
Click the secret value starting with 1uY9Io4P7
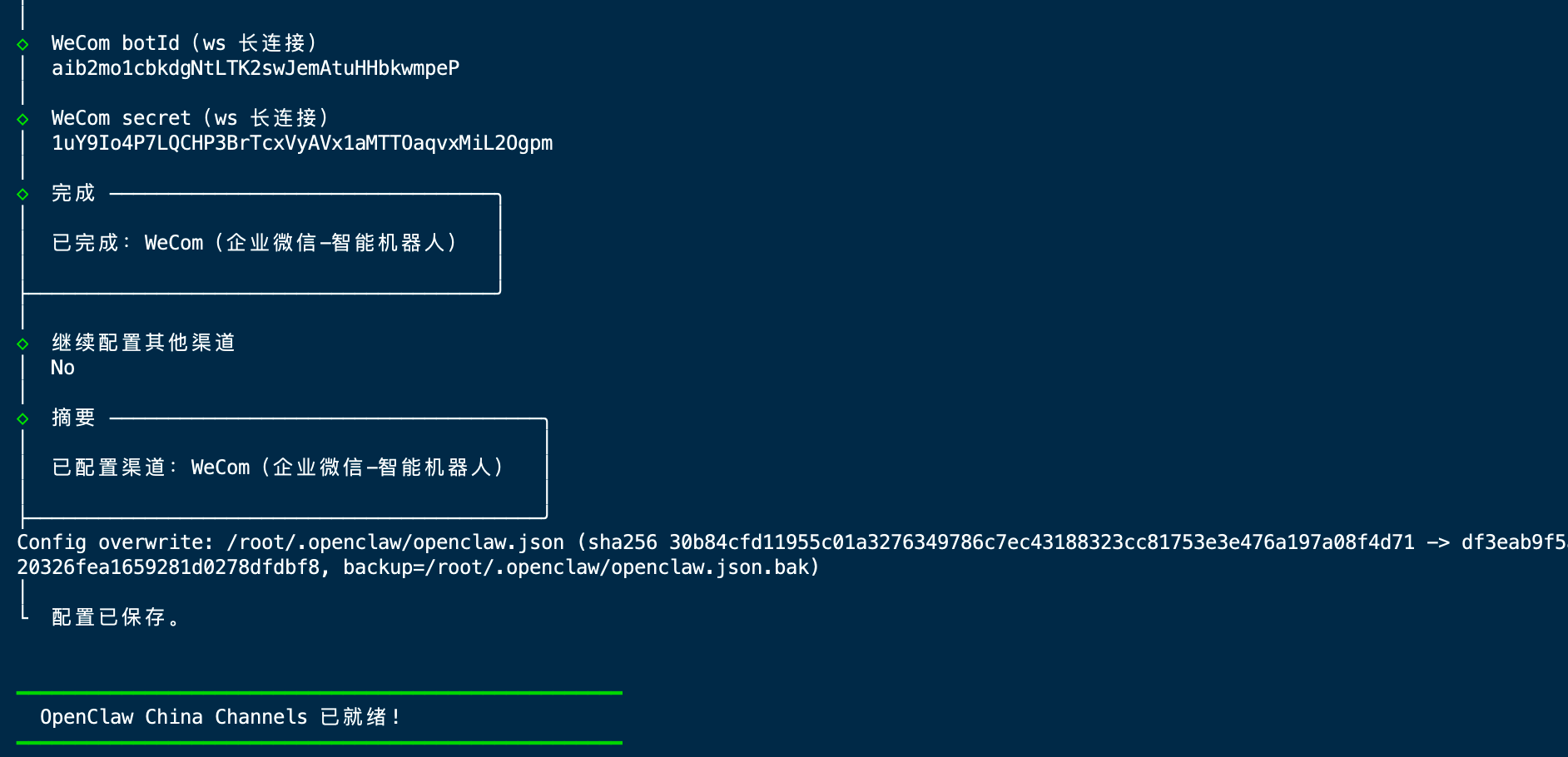tap(301, 143)
